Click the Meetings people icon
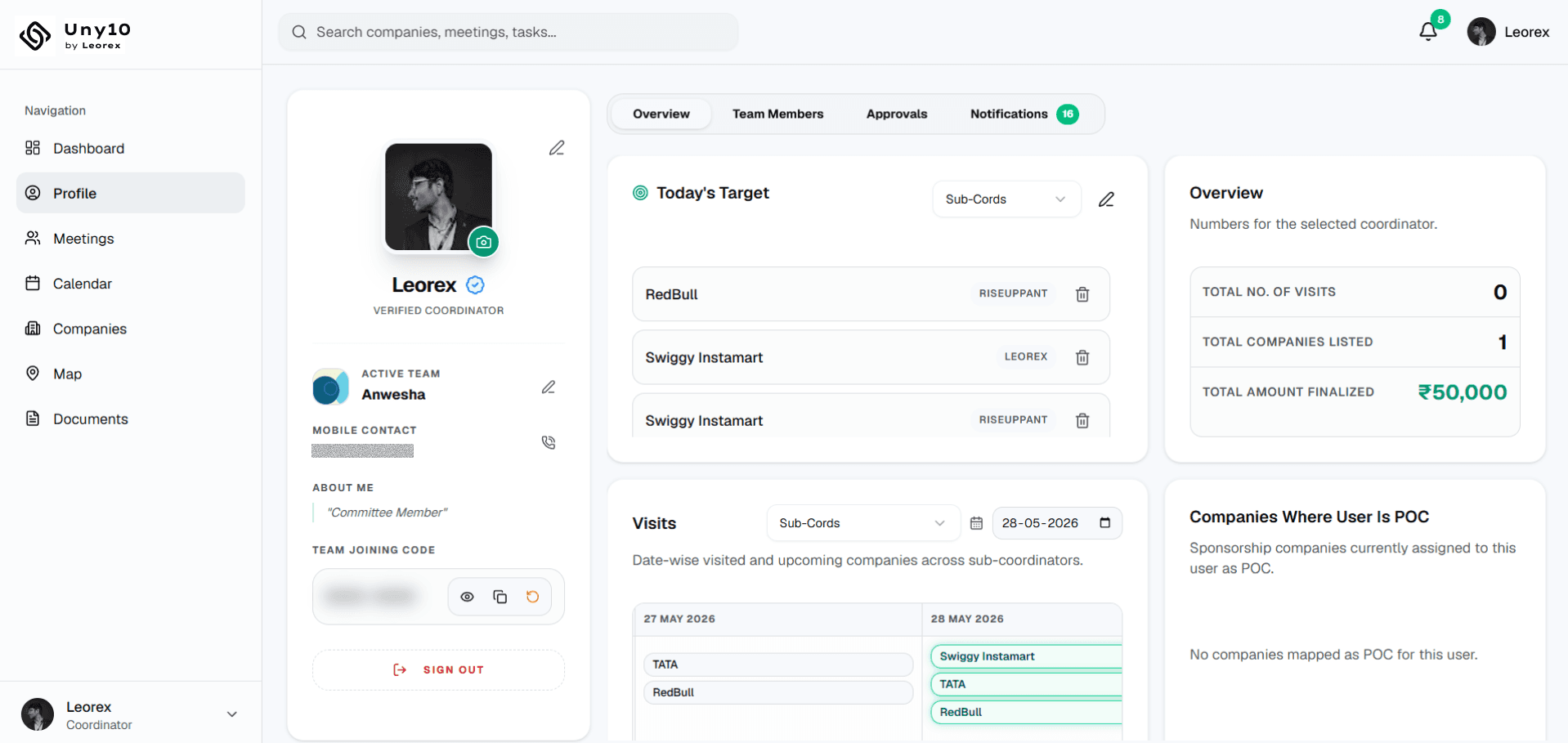1568x743 pixels. [33, 238]
